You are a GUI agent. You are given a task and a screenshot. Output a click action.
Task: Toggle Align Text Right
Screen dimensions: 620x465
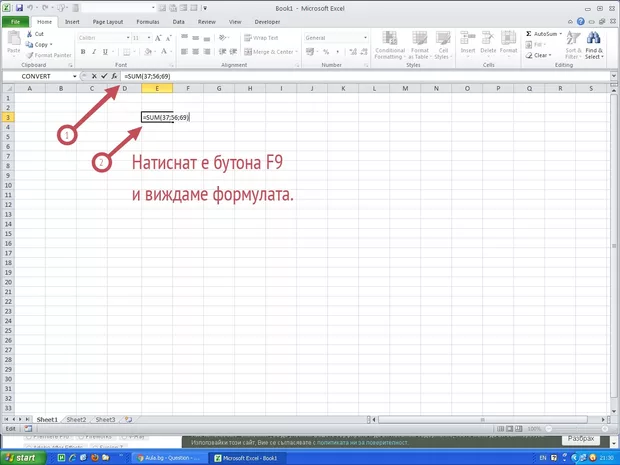pos(206,52)
